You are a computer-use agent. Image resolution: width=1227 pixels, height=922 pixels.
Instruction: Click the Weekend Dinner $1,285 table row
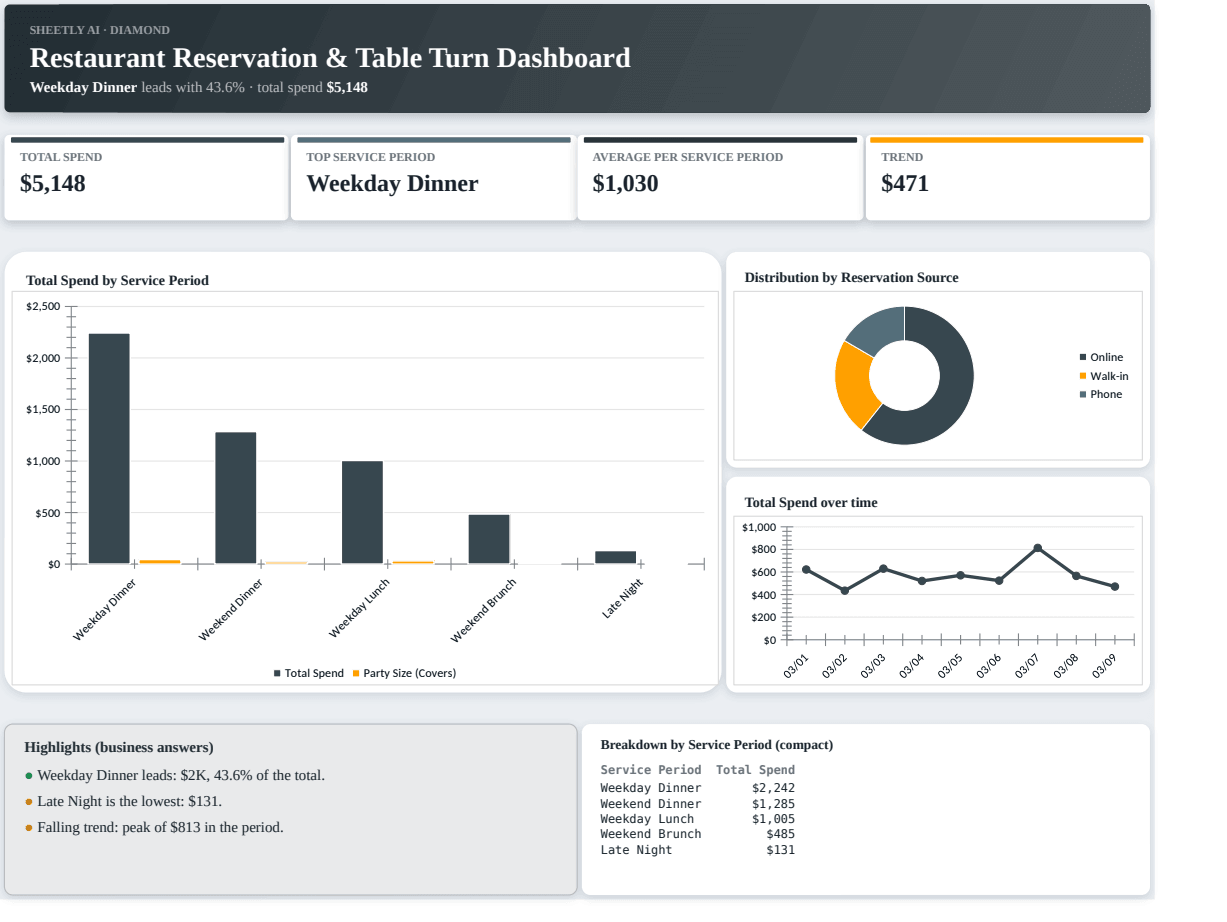click(698, 804)
